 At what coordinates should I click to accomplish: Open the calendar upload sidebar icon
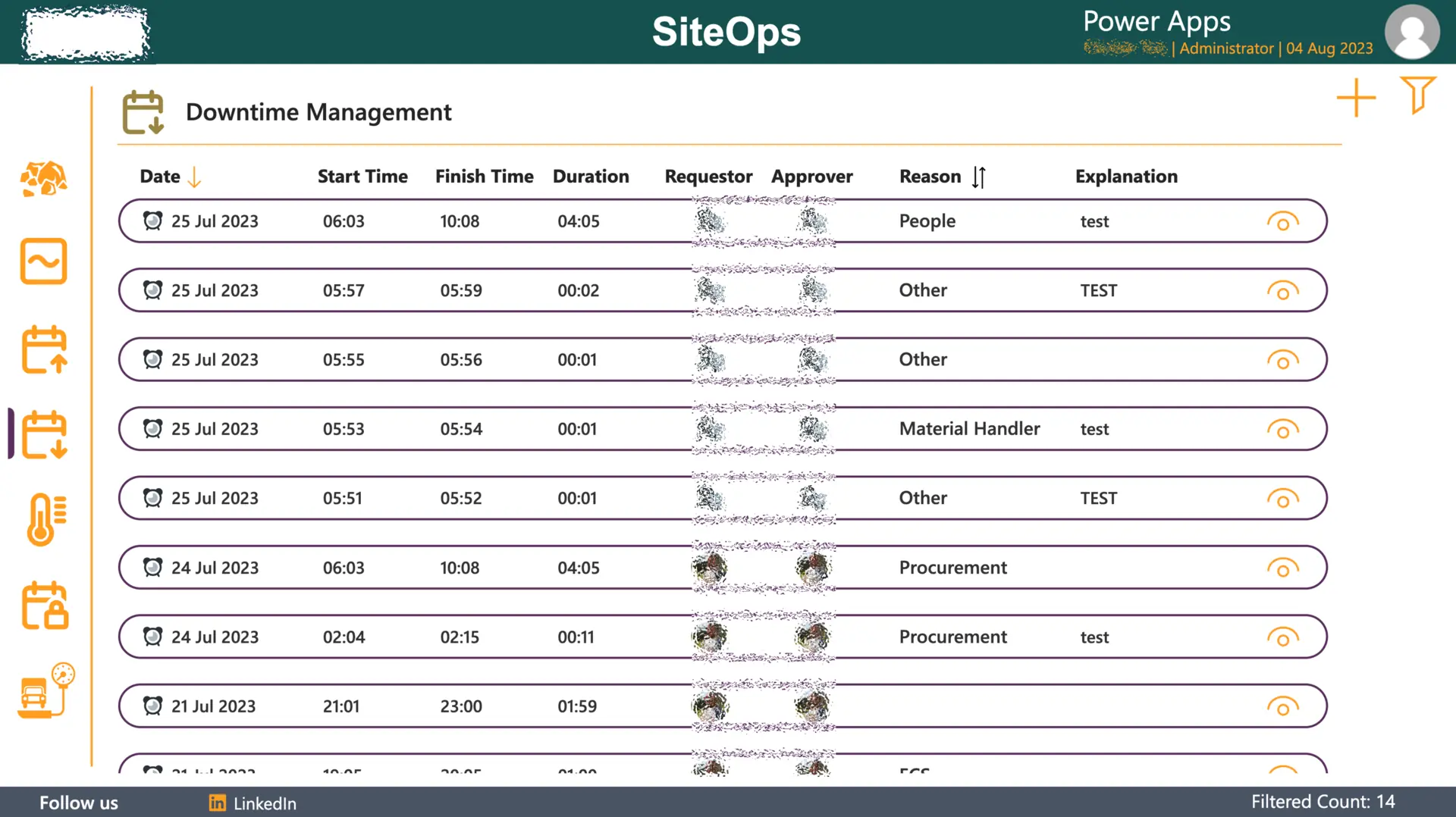click(x=44, y=349)
